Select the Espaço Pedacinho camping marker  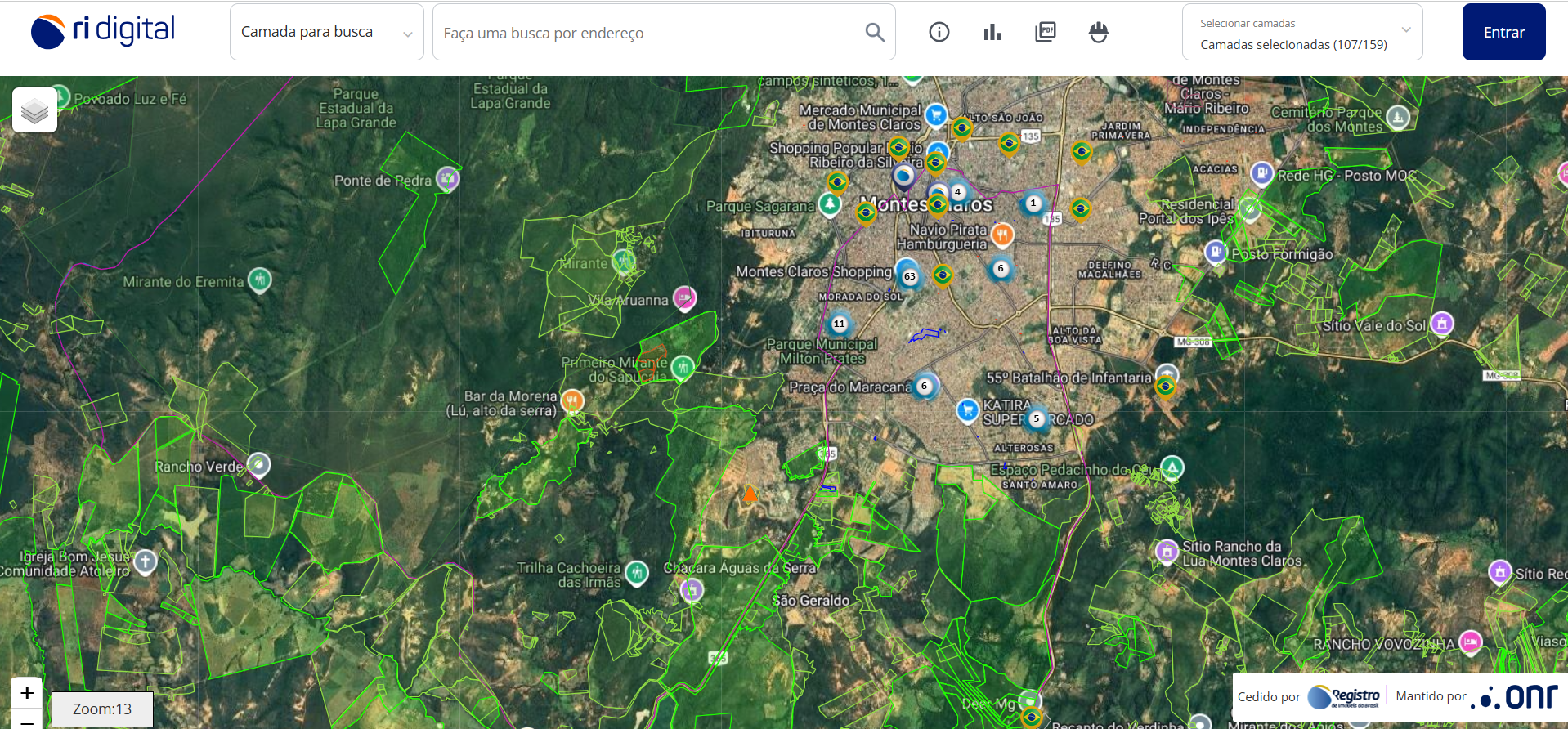coord(1172,467)
